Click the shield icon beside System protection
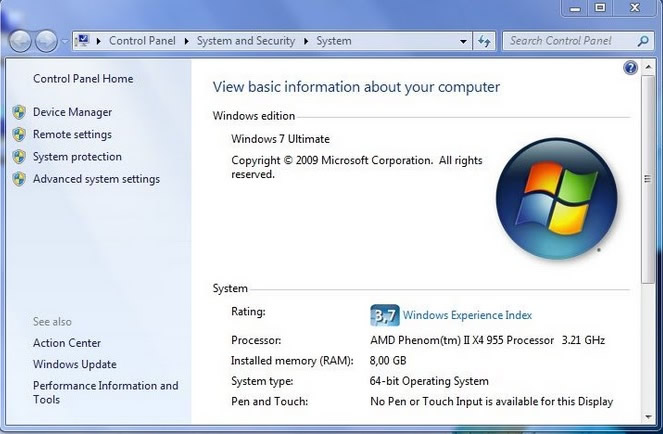663x434 pixels. click(x=19, y=157)
